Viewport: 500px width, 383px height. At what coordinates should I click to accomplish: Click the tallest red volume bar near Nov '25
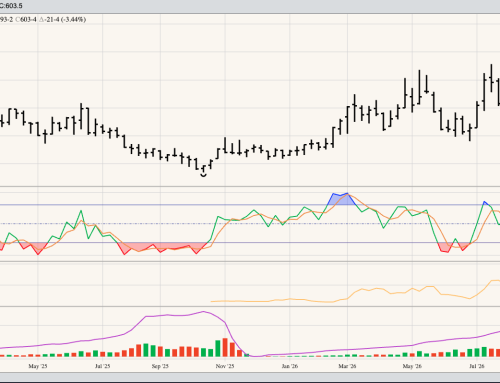(x=225, y=347)
